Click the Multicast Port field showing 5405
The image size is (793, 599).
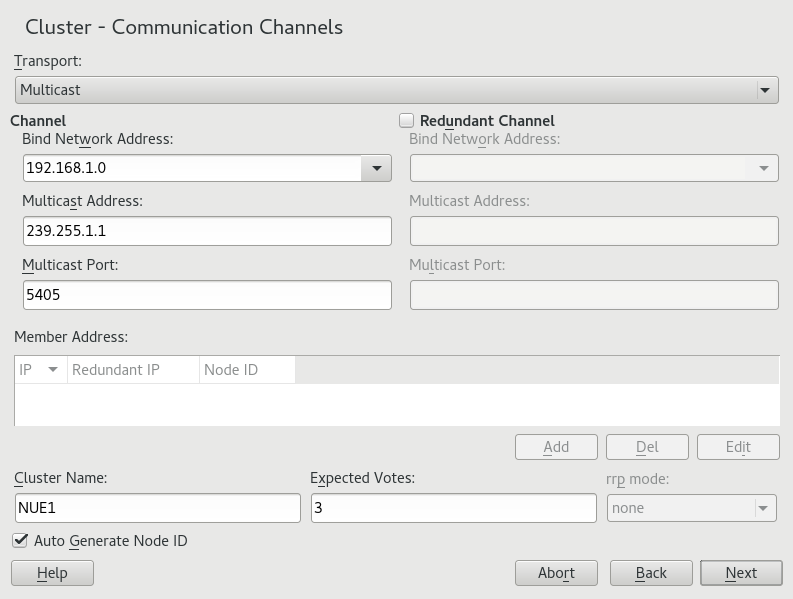point(206,295)
